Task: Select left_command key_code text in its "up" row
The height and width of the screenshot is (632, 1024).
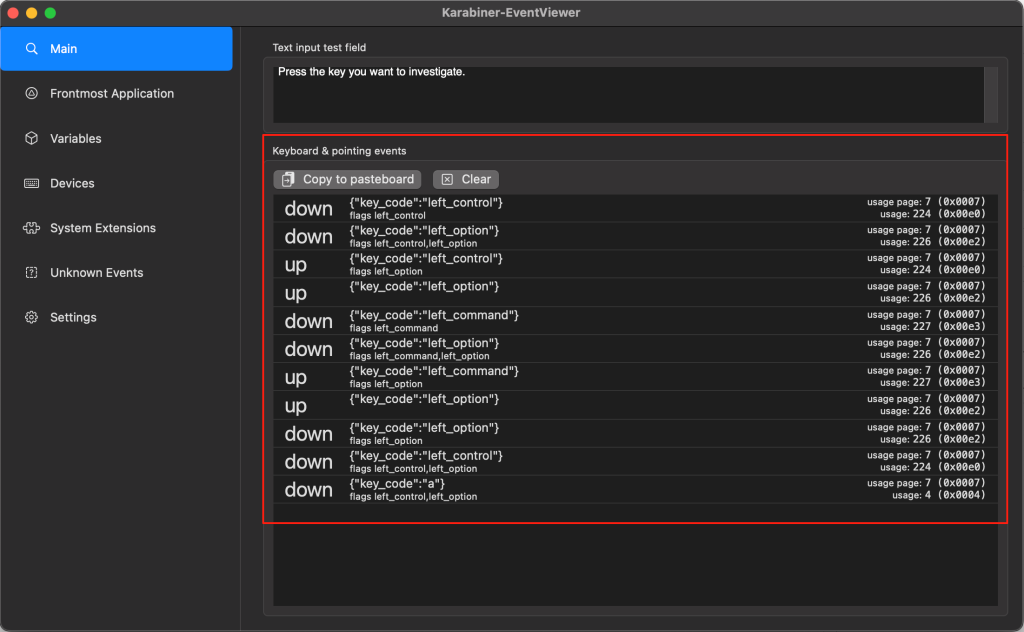Action: point(434,371)
